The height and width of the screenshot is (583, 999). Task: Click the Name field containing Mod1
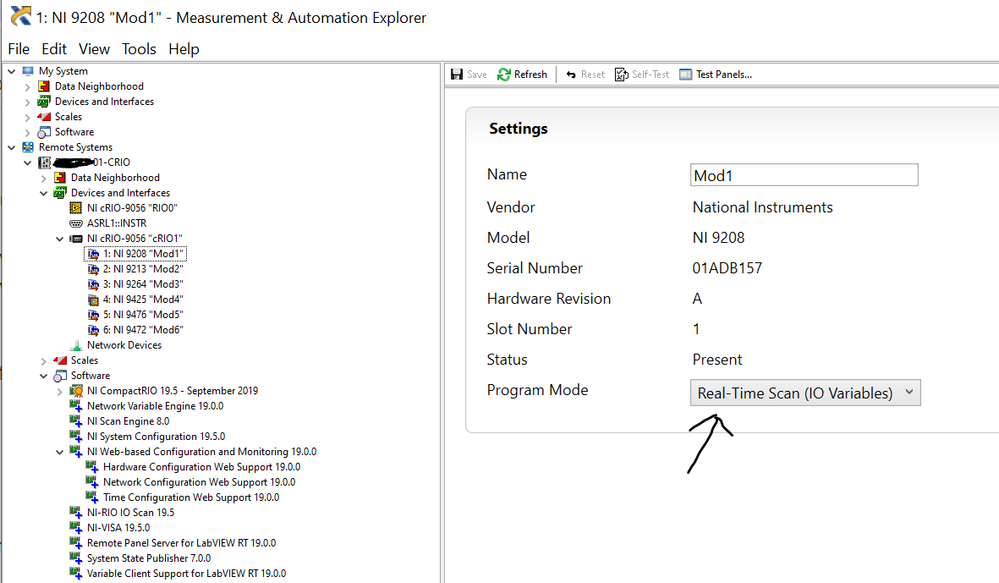click(x=804, y=175)
